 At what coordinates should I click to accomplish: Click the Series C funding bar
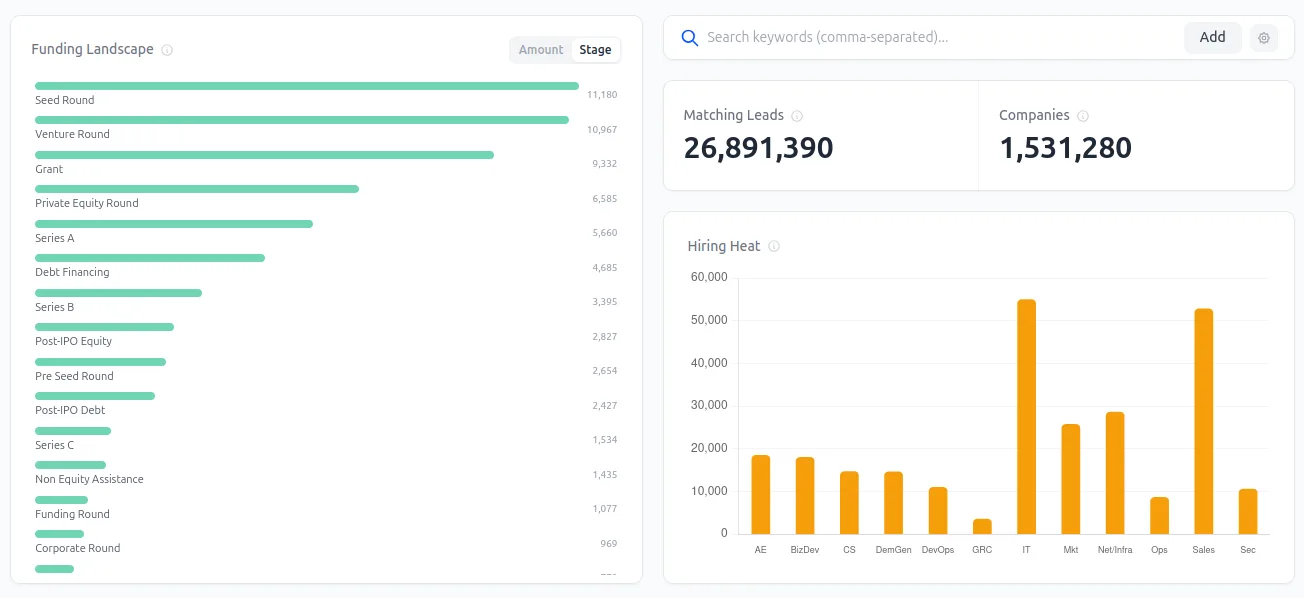click(x=73, y=431)
